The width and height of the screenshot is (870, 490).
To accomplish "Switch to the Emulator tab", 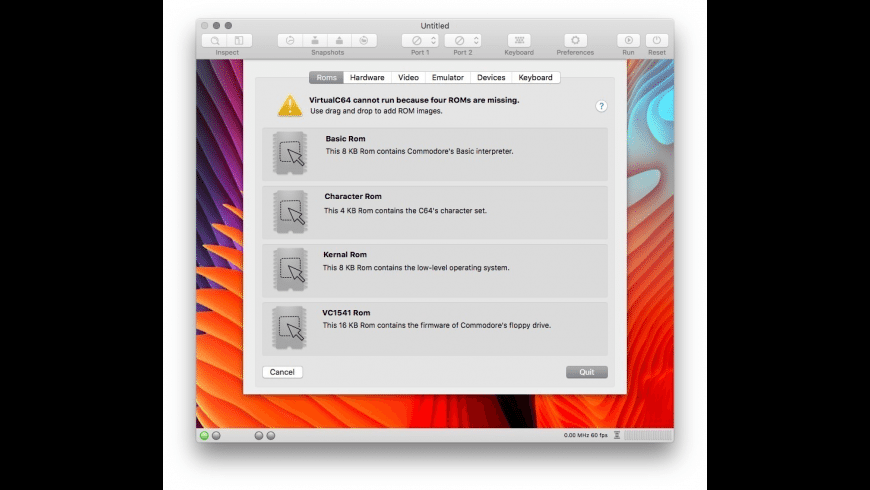I will point(448,78).
